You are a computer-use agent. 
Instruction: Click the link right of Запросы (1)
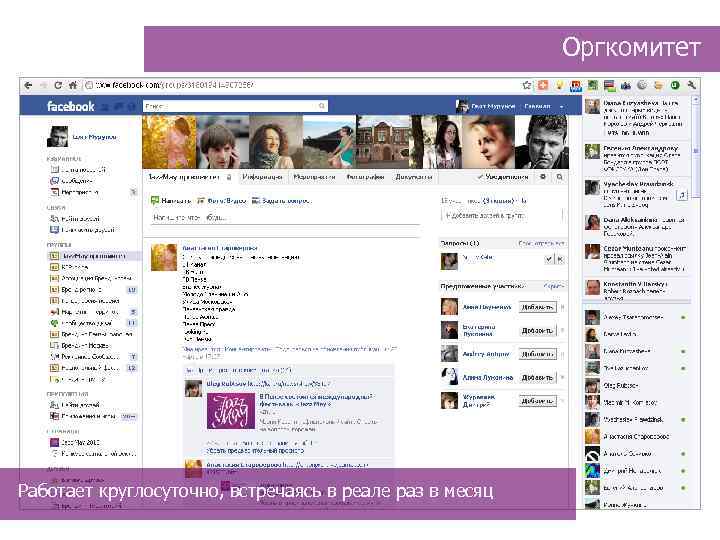541,243
